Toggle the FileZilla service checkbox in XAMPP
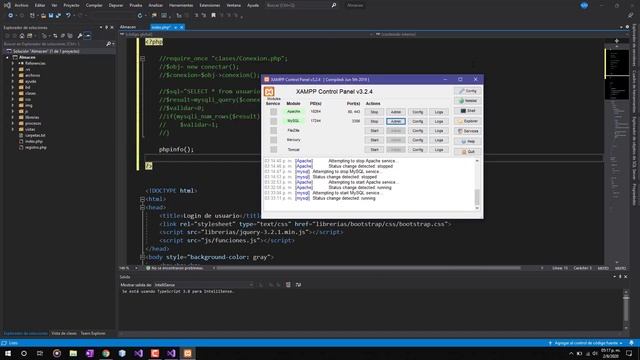The height and width of the screenshot is (360, 640). (273, 131)
